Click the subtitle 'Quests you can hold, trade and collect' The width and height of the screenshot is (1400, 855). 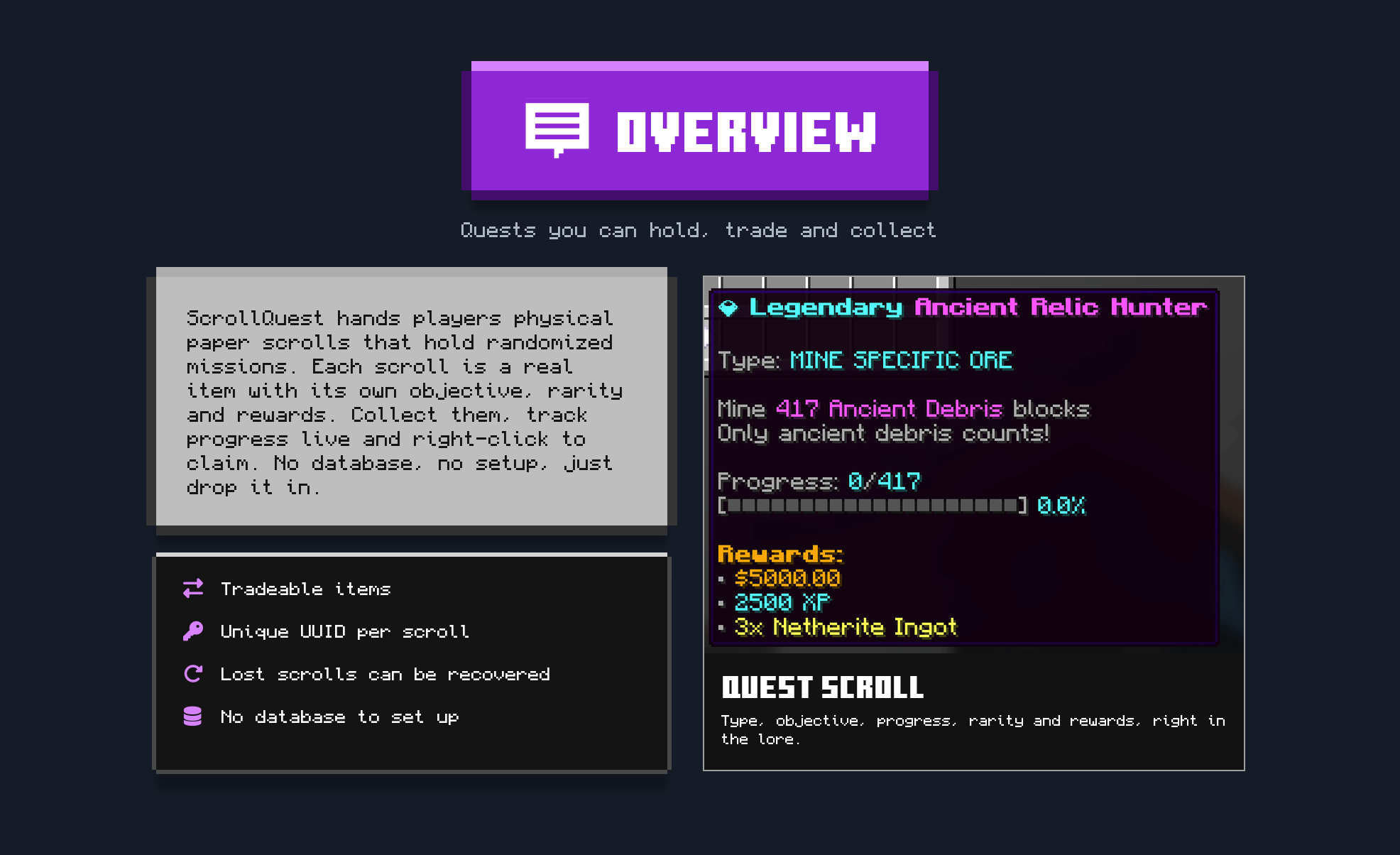(x=699, y=231)
